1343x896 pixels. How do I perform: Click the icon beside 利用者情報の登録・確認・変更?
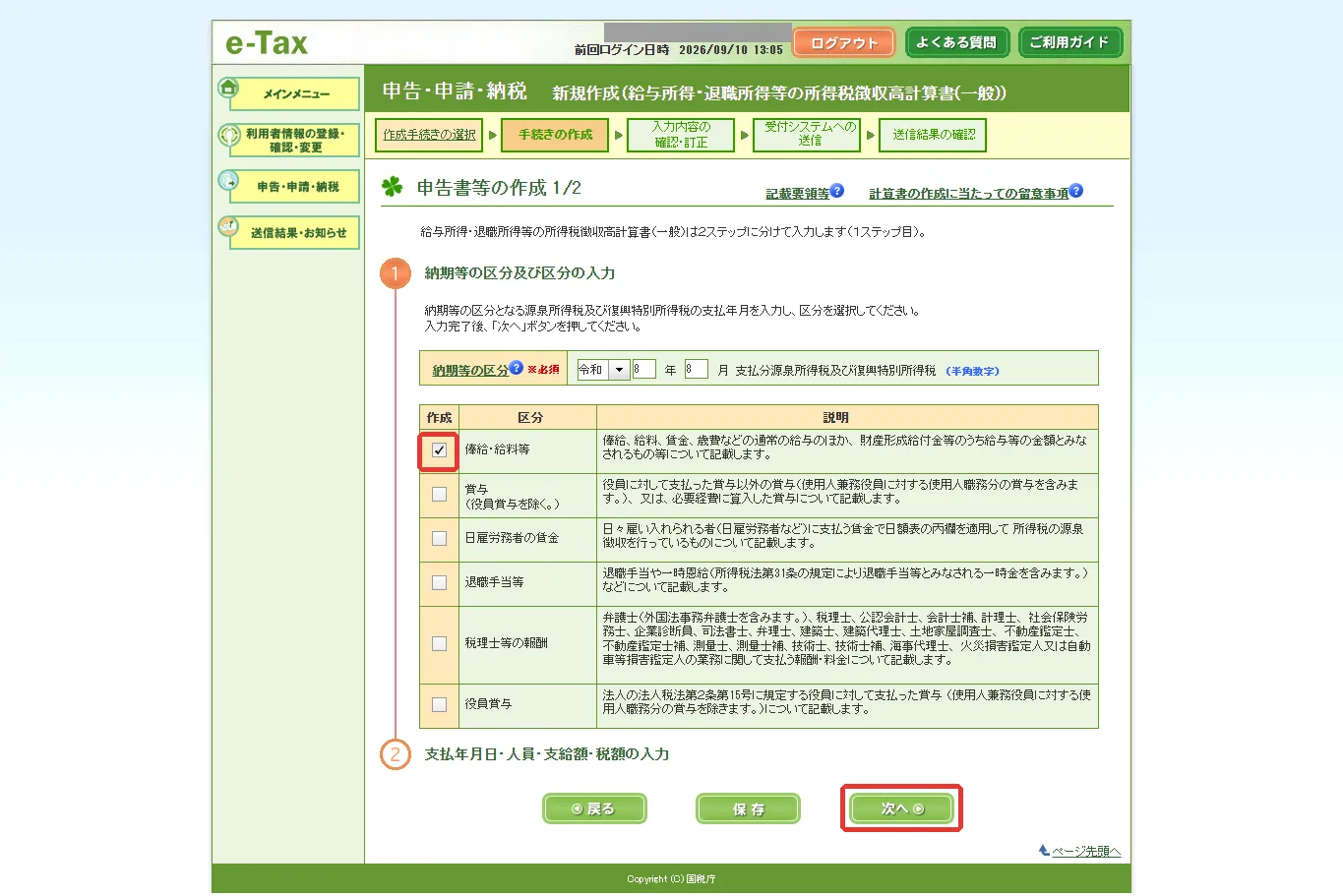[228, 135]
